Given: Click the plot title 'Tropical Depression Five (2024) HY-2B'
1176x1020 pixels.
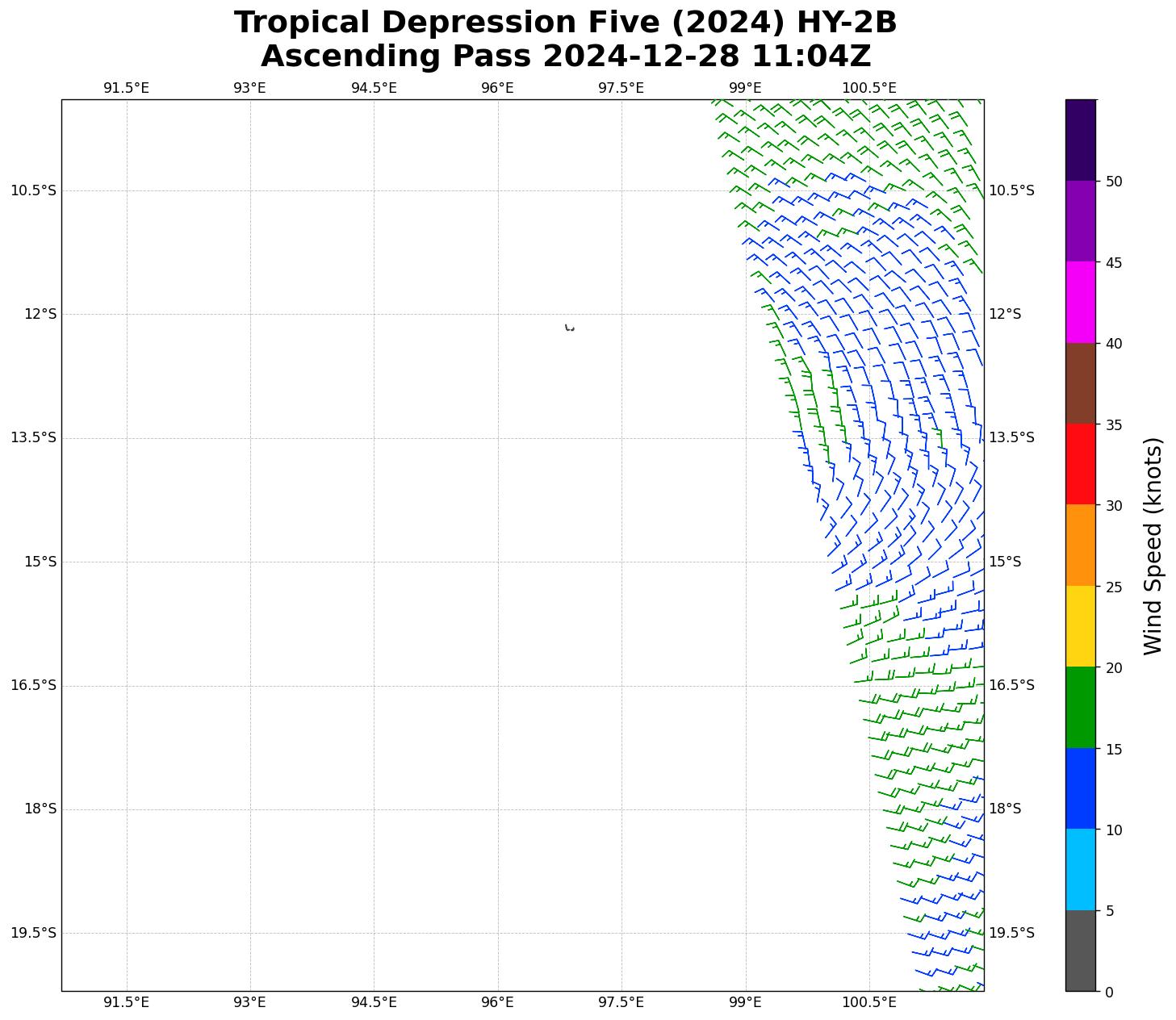Looking at the screenshot, I should [x=565, y=23].
